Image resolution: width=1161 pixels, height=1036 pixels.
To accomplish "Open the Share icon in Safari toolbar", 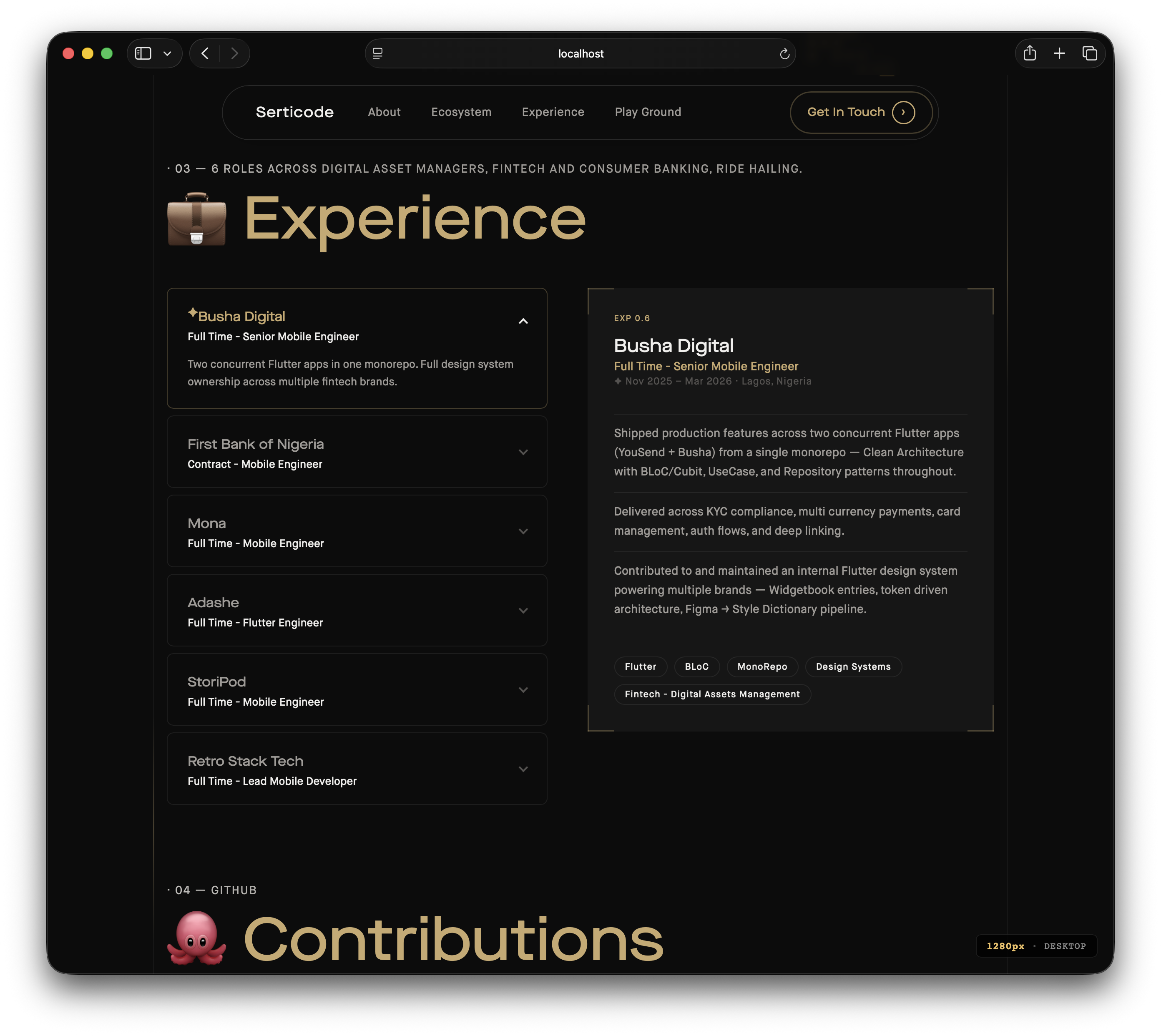I will pos(1030,53).
